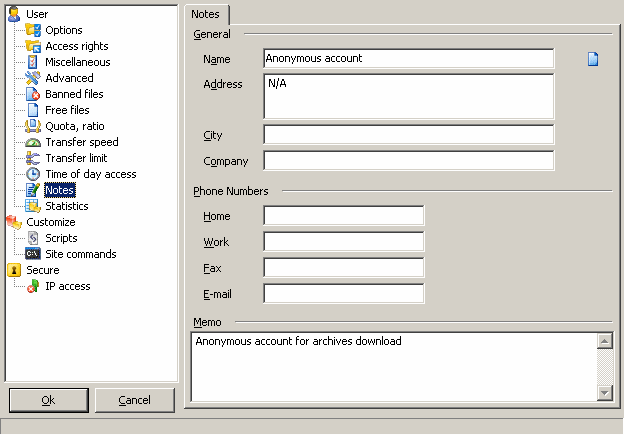Click the Options folder icon
Screen dimensions: 624x435
[x=33, y=30]
